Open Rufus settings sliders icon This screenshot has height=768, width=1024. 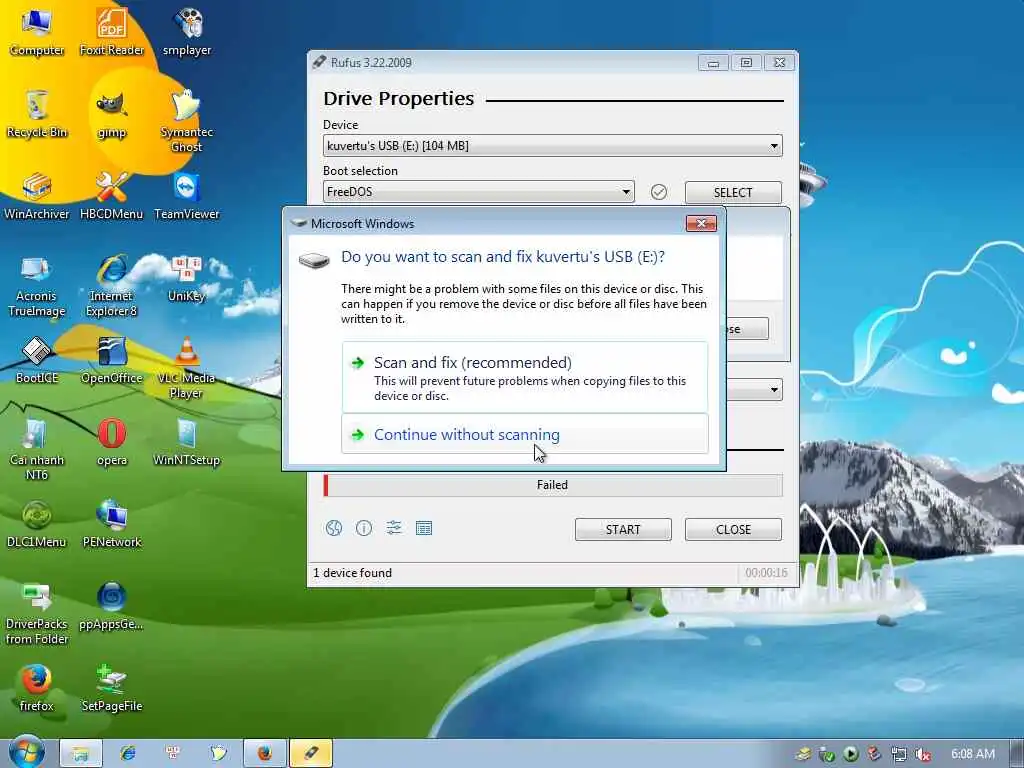point(394,528)
